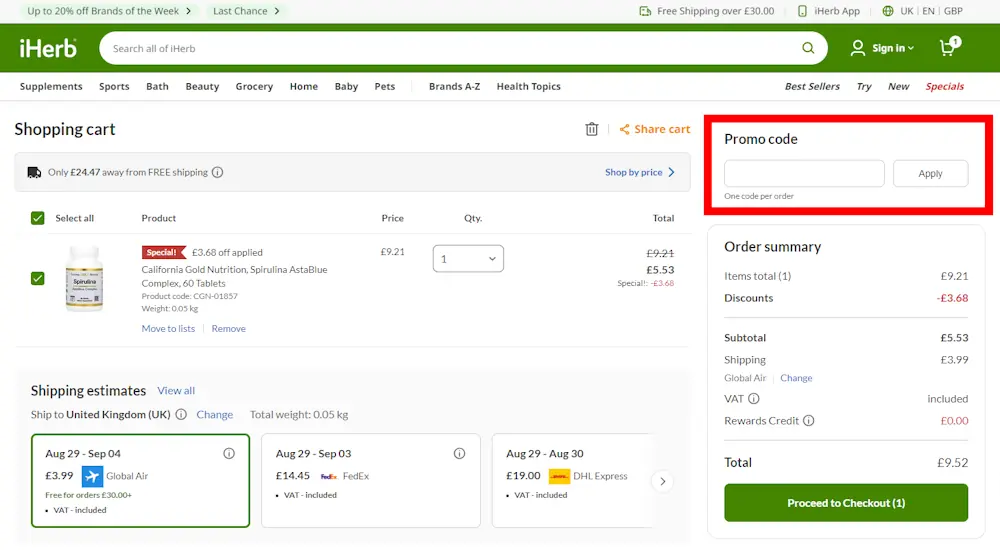Image resolution: width=1000 pixels, height=550 pixels.
Task: Click next arrow on shipping estimates carousel
Action: click(x=663, y=481)
